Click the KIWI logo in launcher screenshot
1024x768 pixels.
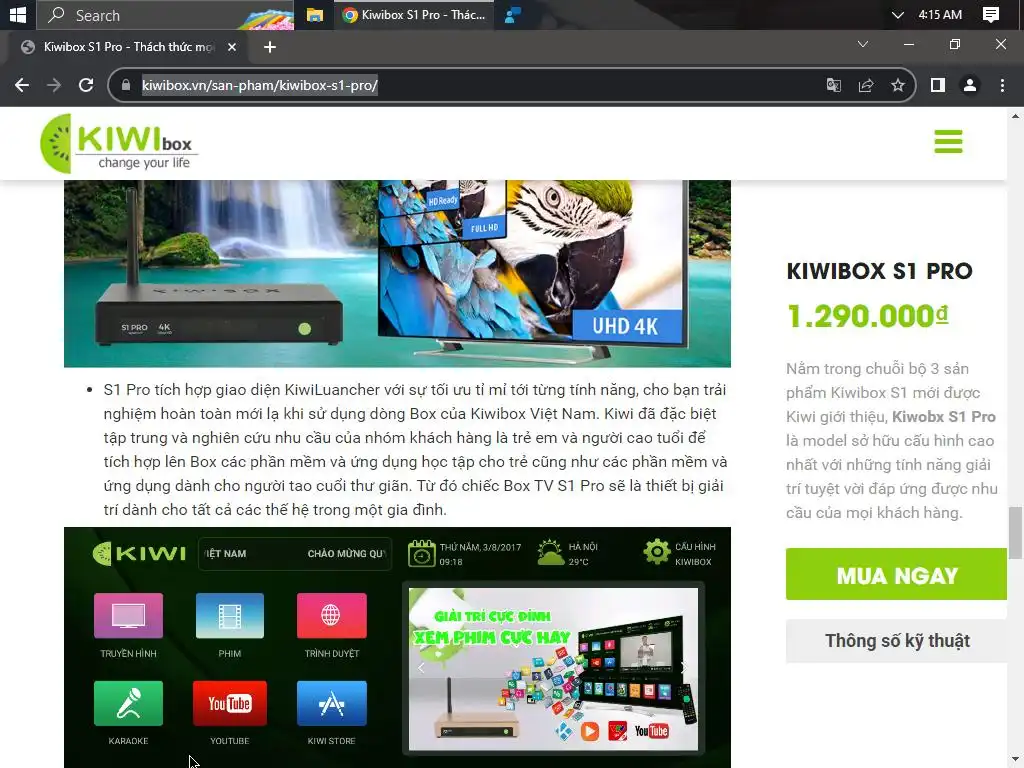[x=139, y=553]
